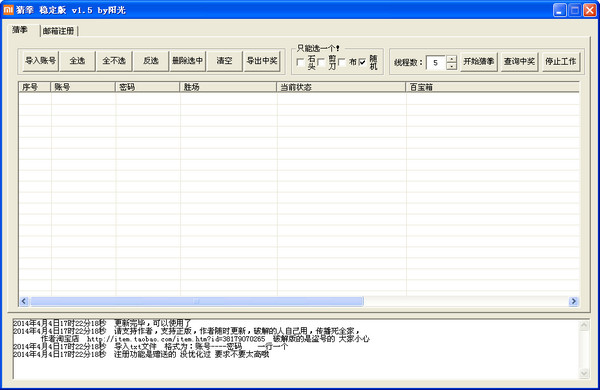Click the horizontal scrollbar thumb

tap(197, 301)
